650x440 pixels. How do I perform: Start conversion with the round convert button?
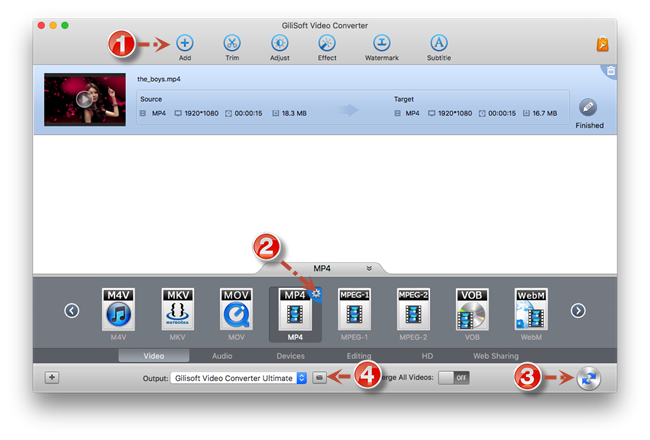coord(587,378)
